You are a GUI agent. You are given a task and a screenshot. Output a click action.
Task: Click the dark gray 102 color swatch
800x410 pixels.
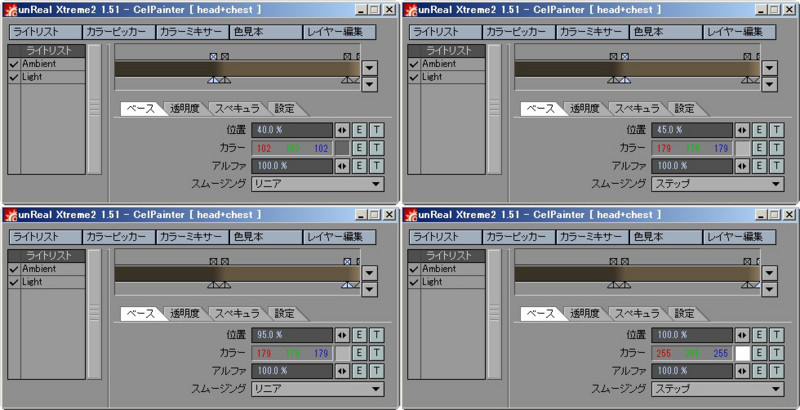342,148
